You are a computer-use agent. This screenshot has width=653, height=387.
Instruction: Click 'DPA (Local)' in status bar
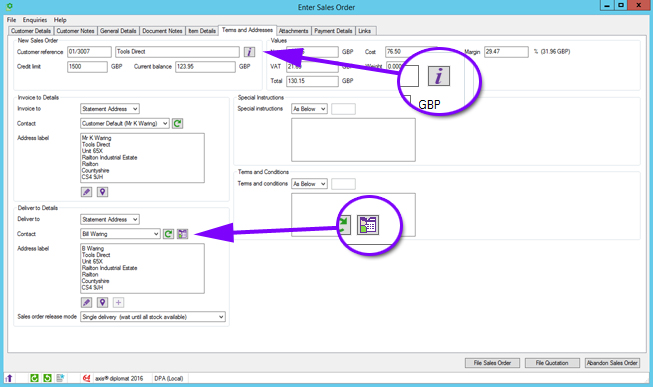pyautogui.click(x=169, y=378)
